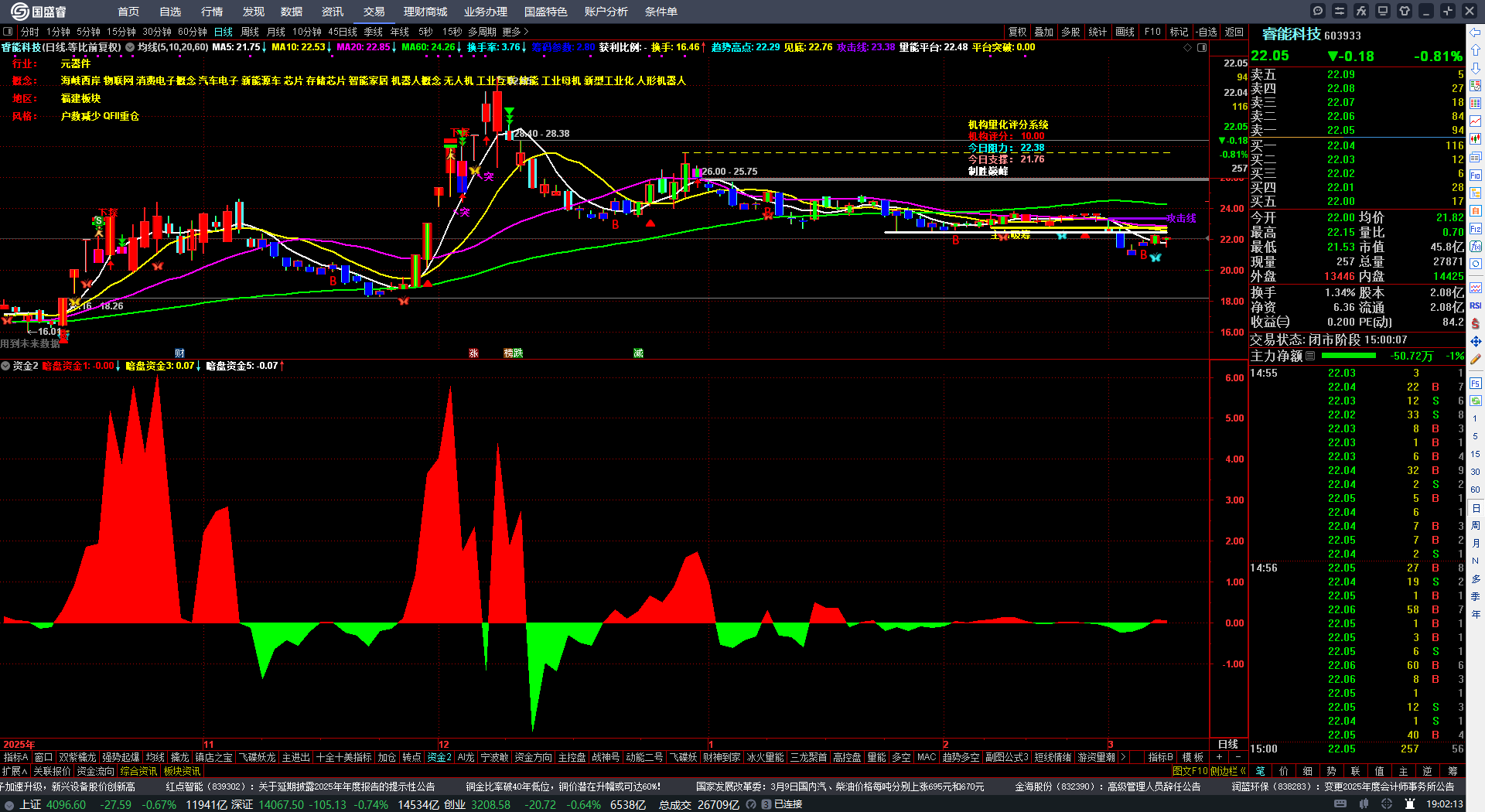This screenshot has width=1485, height=812.
Task: Click the down arrow icon in right sidebar
Action: point(1476,67)
